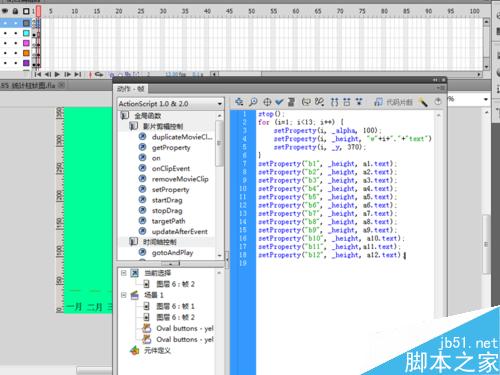Screen dimensions: 500x375
Task: Collapse the 当前选择 tree node
Action: (124, 273)
